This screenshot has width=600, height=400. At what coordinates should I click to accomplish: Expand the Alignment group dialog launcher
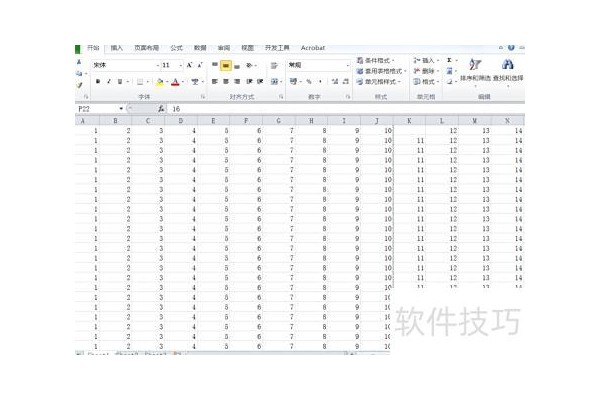coord(281,97)
